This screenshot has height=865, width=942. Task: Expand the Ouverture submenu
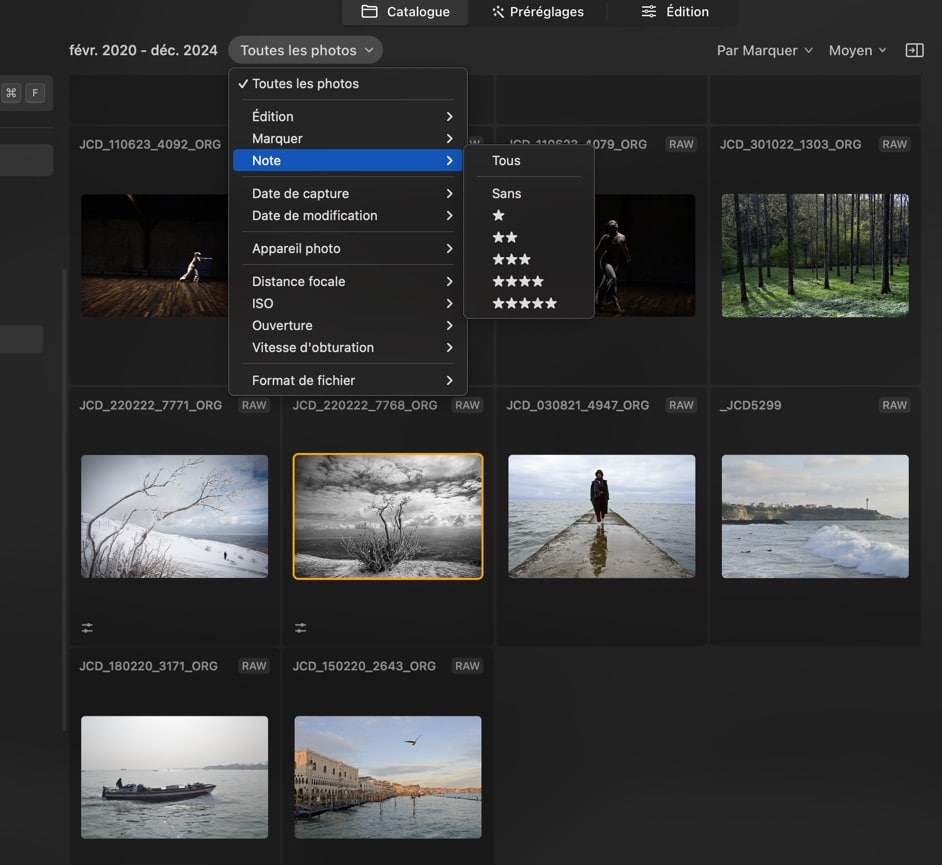point(347,326)
